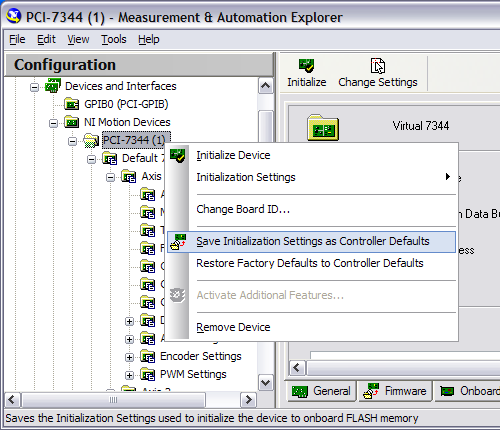Viewport: 500px width, 430px height.
Task: Click tree horizontal scrollbar left arrow
Action: (13, 399)
